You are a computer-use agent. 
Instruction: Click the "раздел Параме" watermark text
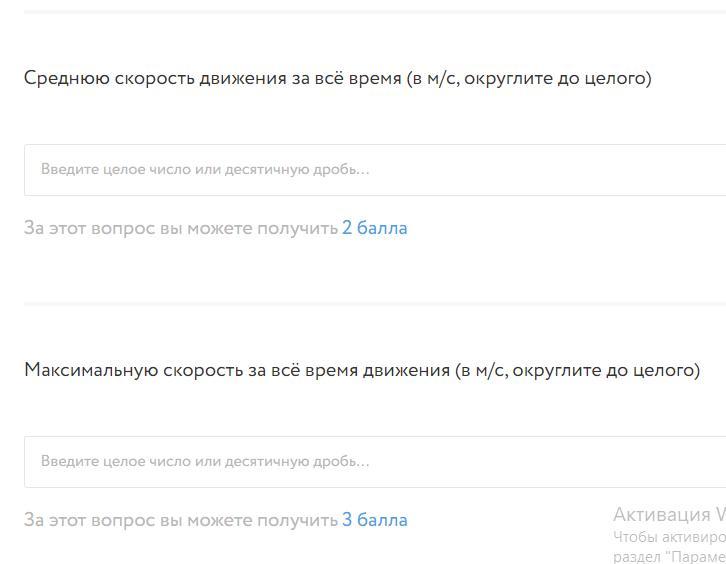coord(668,556)
